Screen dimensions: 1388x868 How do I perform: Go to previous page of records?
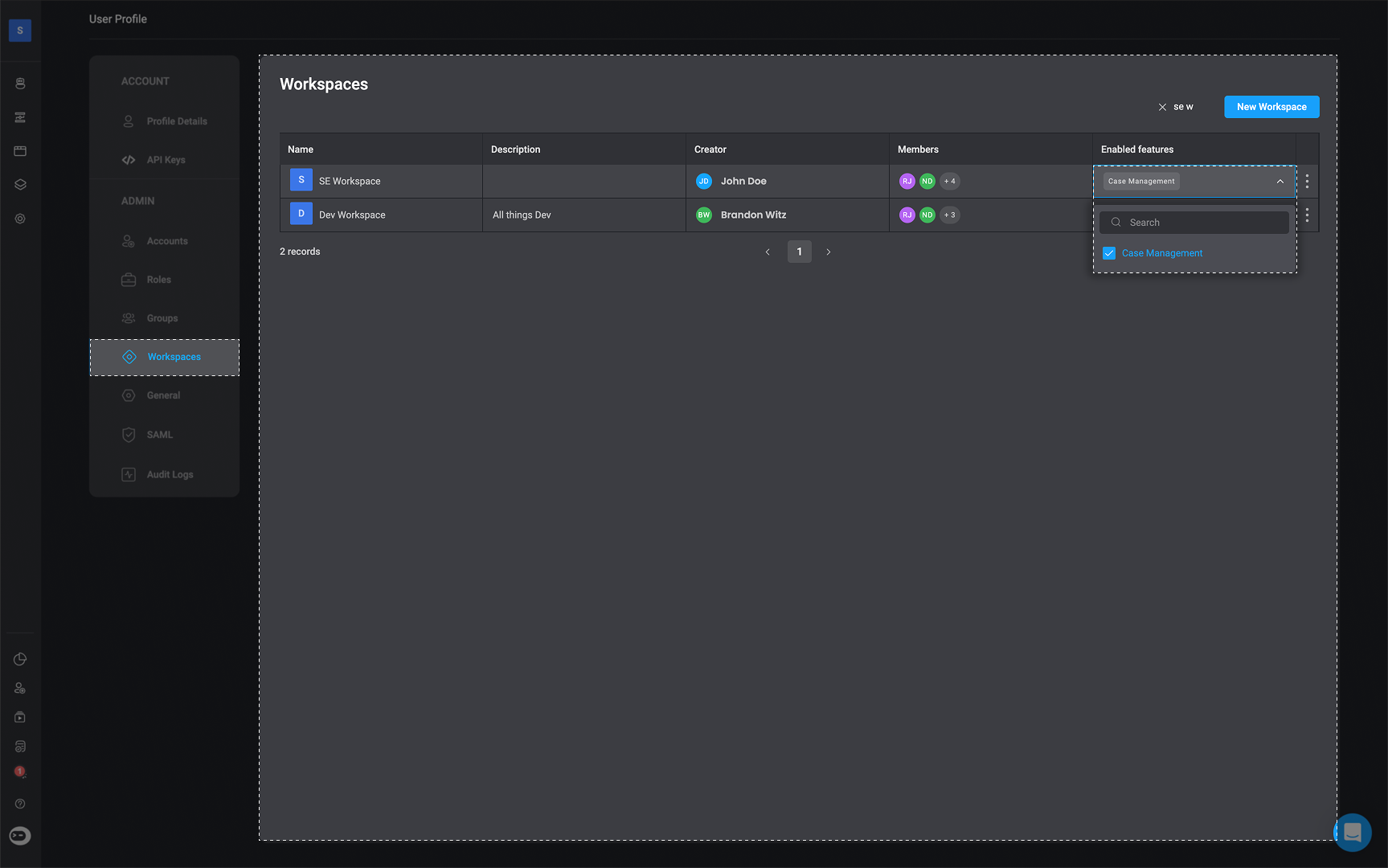click(768, 252)
